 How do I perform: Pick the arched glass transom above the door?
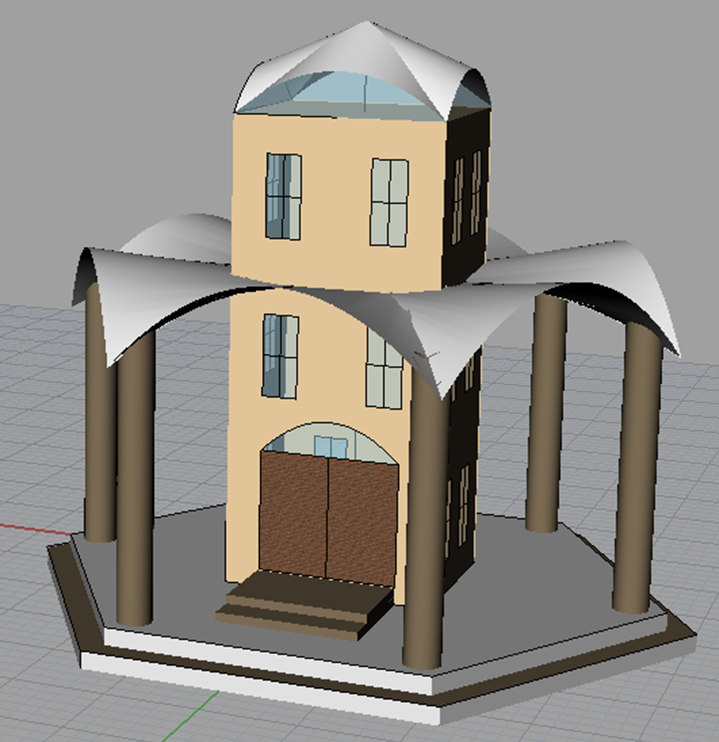pos(329,442)
